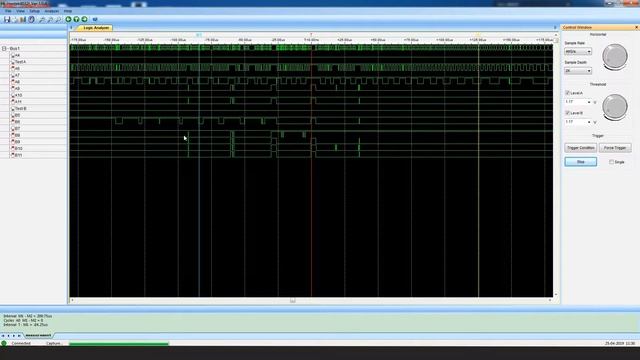Open the View menu
Viewport: 640px width, 360px height.
(20, 11)
